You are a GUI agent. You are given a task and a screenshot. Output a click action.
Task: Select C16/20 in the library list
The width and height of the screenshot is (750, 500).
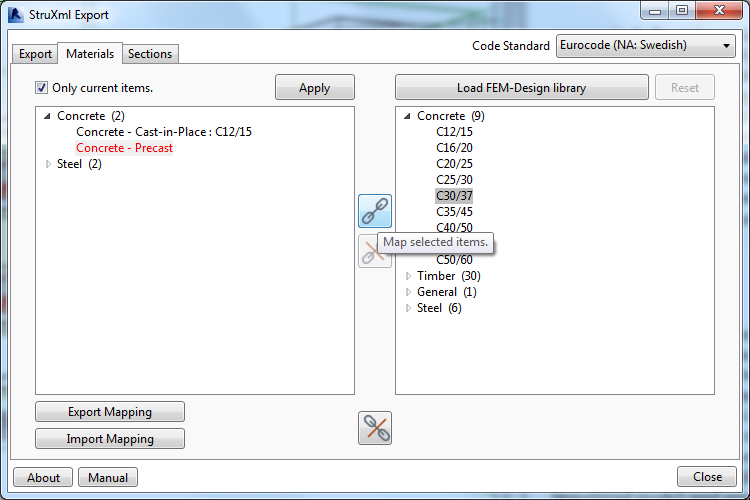point(454,148)
